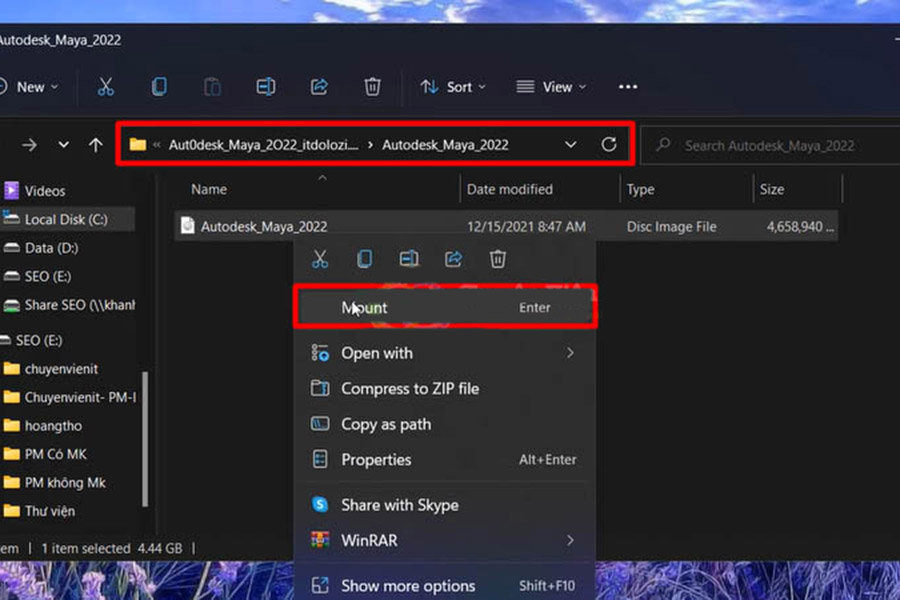Select Open with in the context menu
This screenshot has height=600, width=900.
[445, 353]
